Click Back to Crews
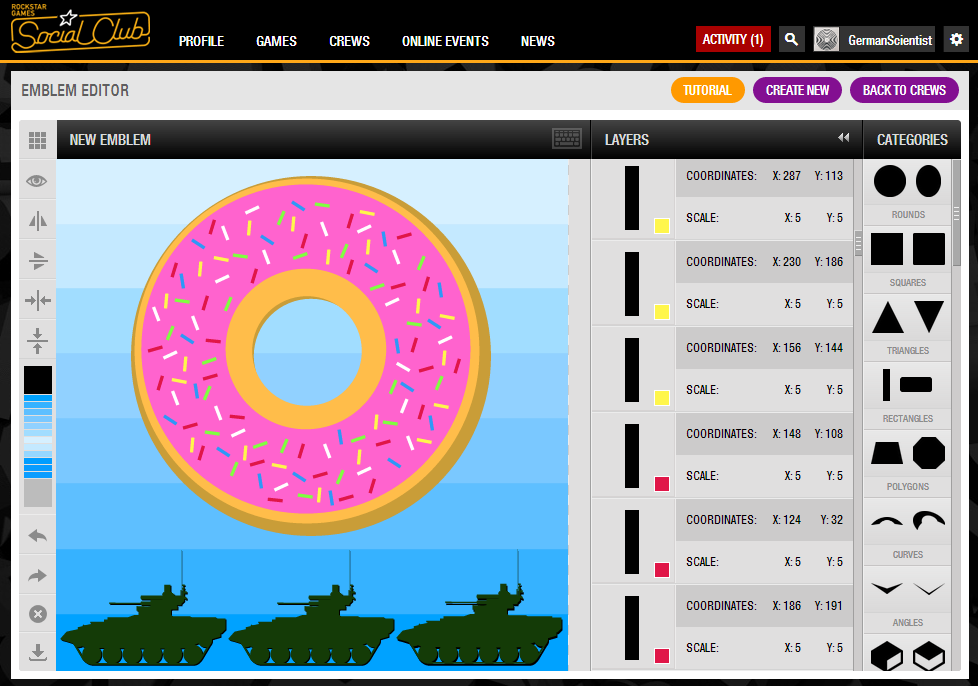Viewport: 978px width, 686px height. tap(904, 90)
